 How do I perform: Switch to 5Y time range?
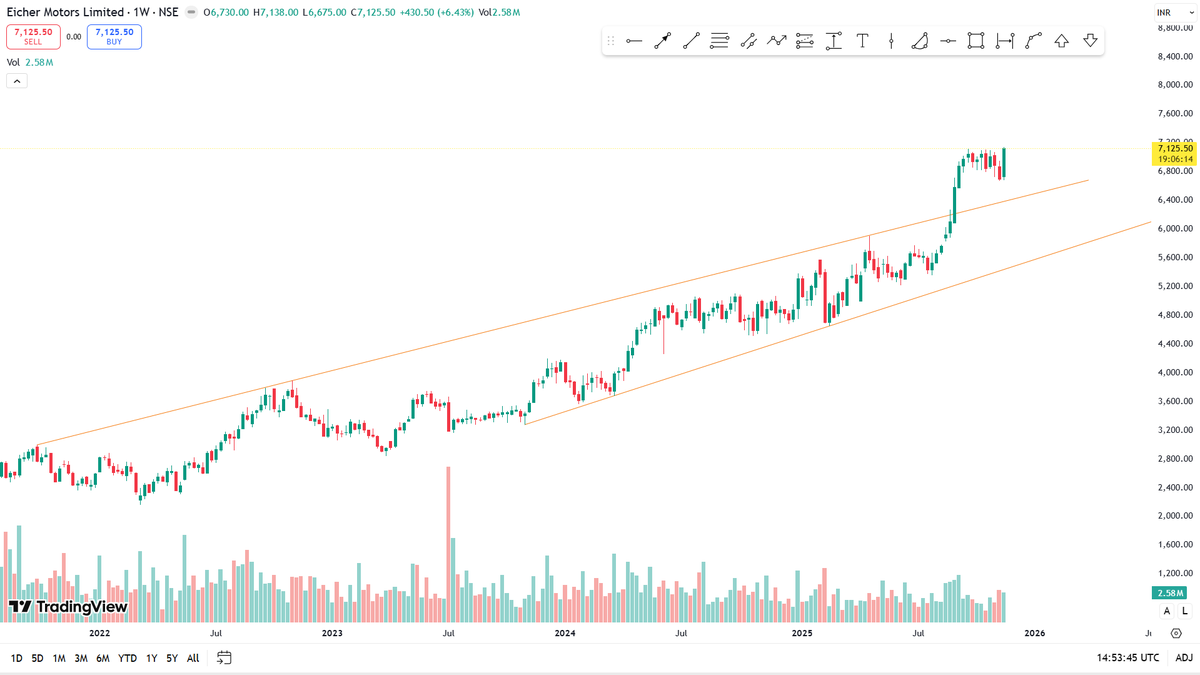coord(172,658)
